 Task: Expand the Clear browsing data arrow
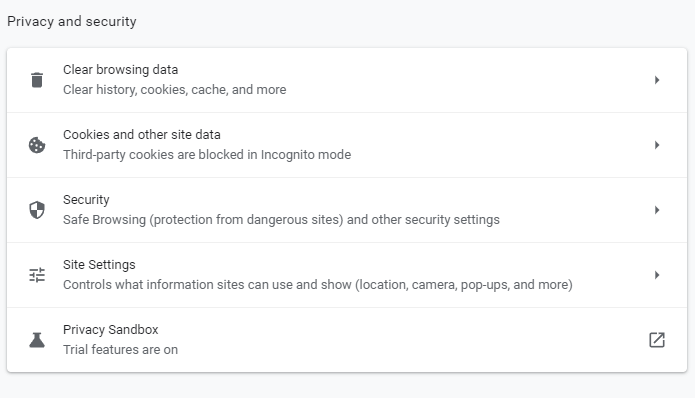click(x=657, y=80)
